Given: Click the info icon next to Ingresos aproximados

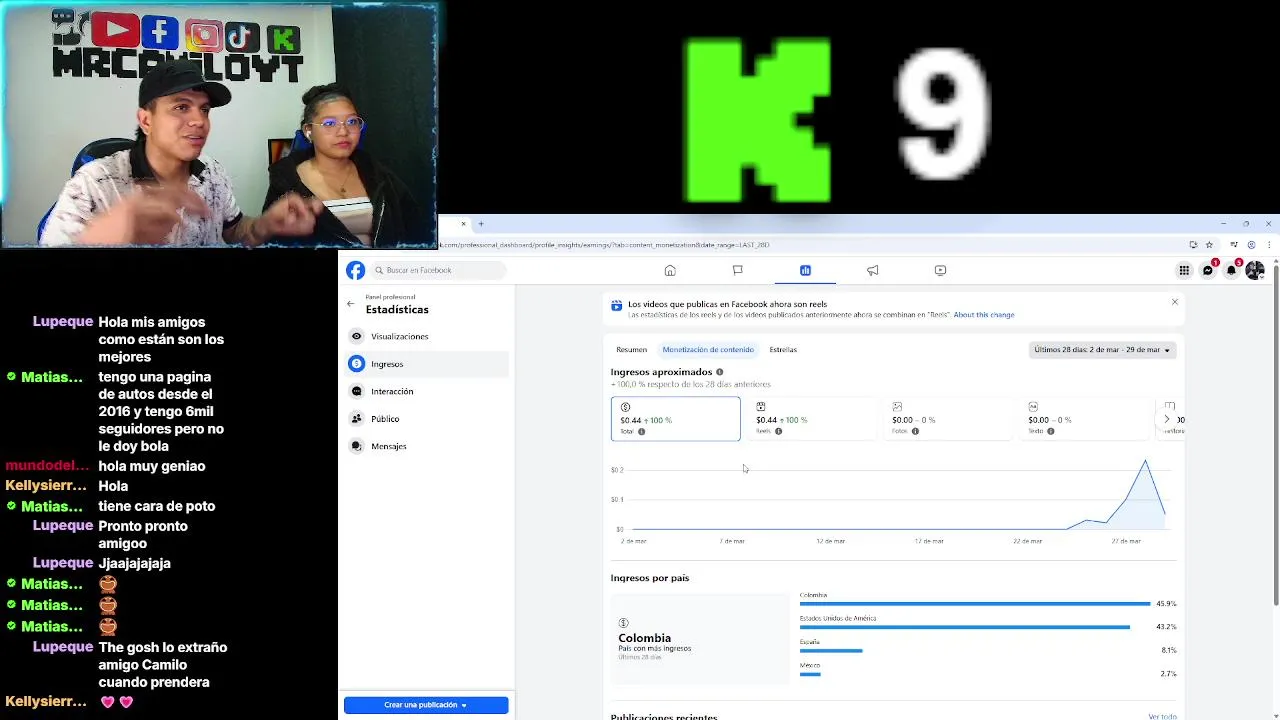Looking at the screenshot, I should [x=719, y=372].
